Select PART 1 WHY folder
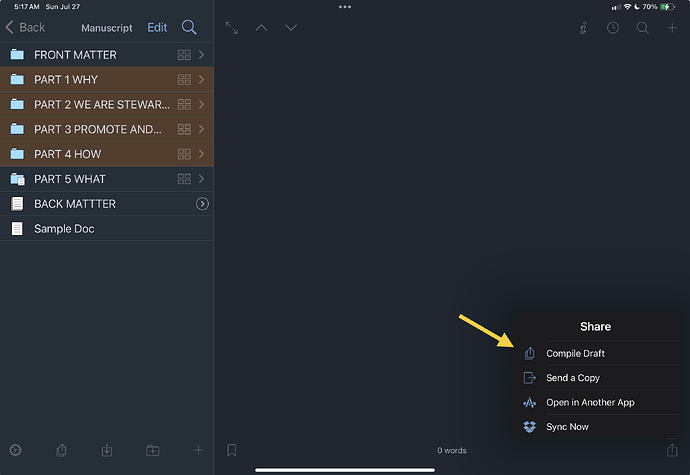Viewport: 690px width, 475px height. (x=107, y=79)
